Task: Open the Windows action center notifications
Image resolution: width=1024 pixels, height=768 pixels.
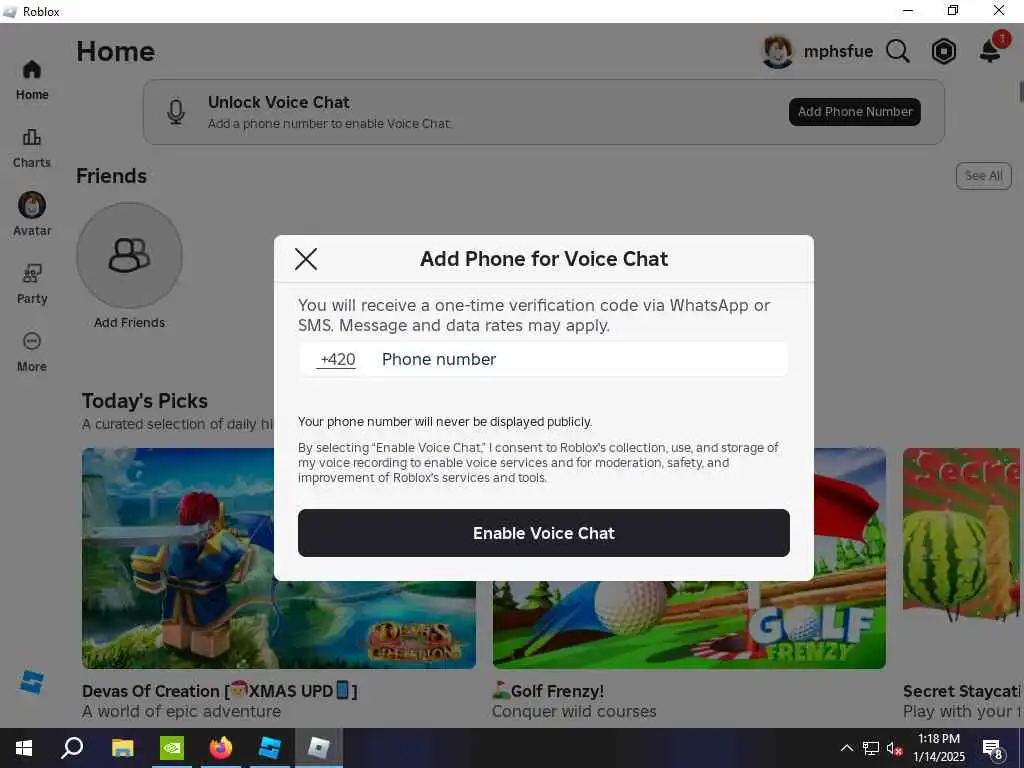Action: coord(992,748)
